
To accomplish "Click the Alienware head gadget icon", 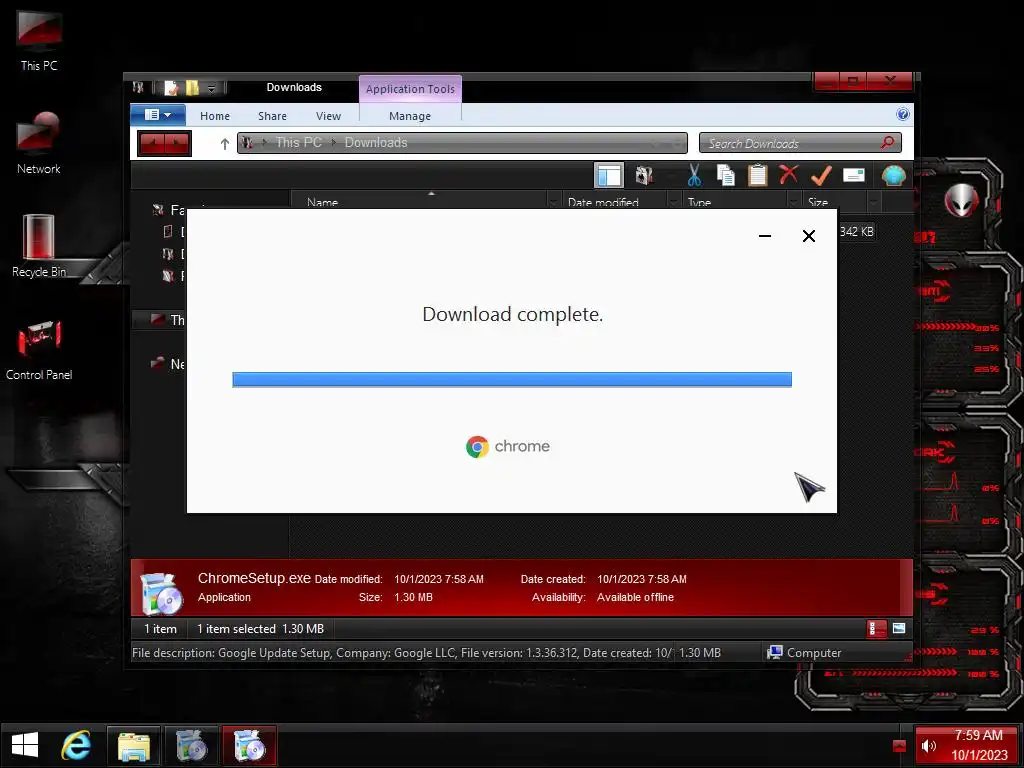I will pos(961,200).
